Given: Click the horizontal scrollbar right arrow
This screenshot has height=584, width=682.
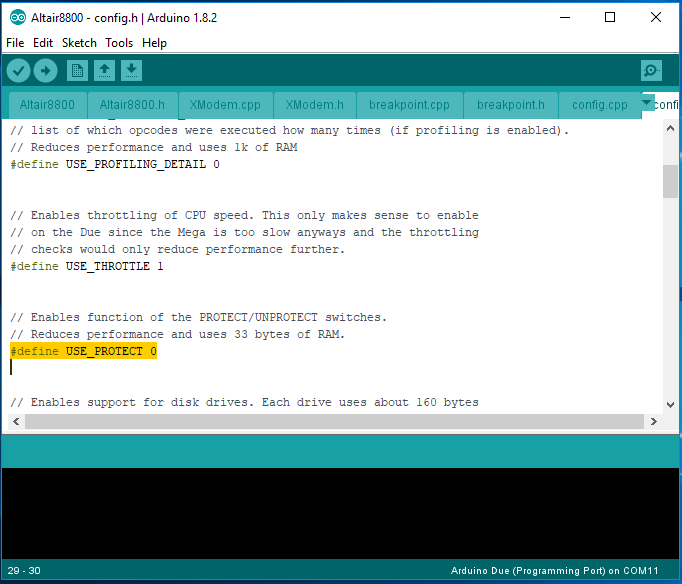Looking at the screenshot, I should click(x=653, y=421).
